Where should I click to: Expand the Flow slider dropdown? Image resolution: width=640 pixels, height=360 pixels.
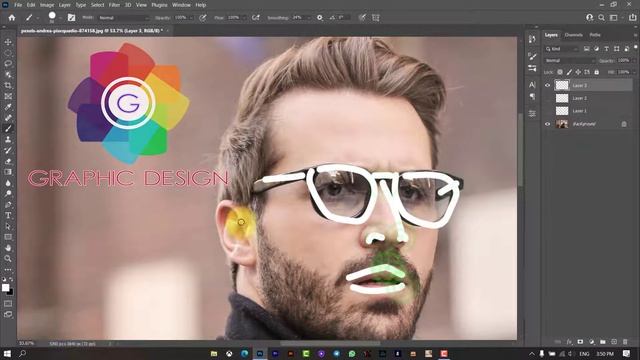click(243, 18)
